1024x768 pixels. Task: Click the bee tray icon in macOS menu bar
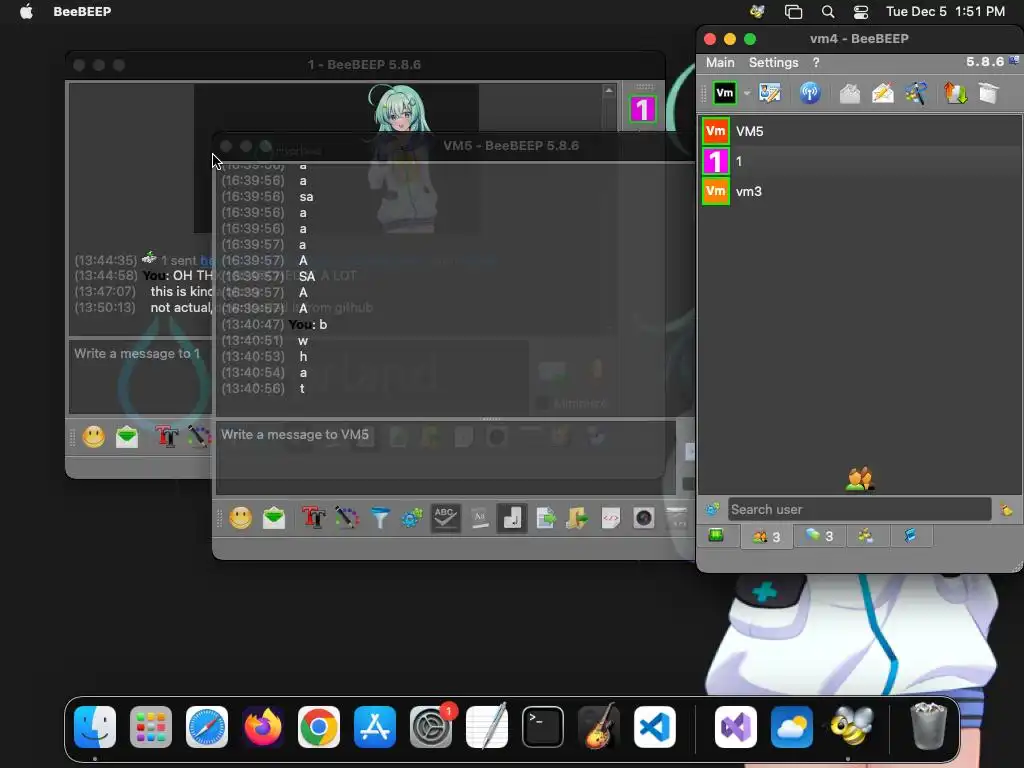click(758, 12)
